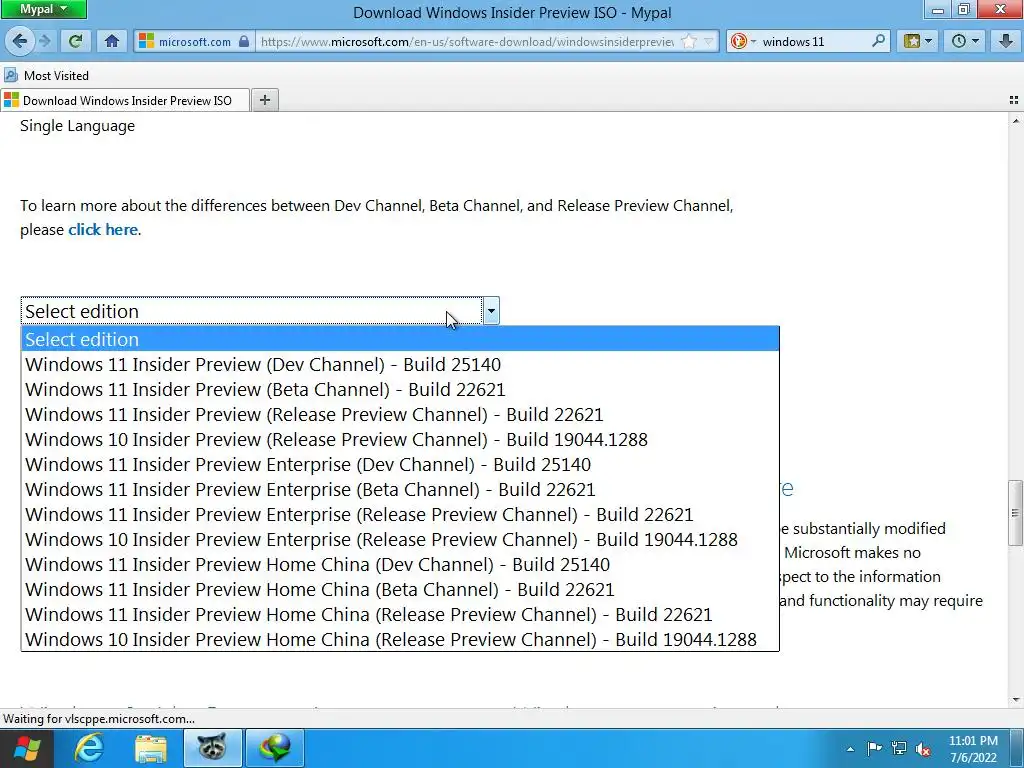This screenshot has height=768, width=1024.
Task: Open the clock showing 11:01 PM
Action: coord(973,748)
